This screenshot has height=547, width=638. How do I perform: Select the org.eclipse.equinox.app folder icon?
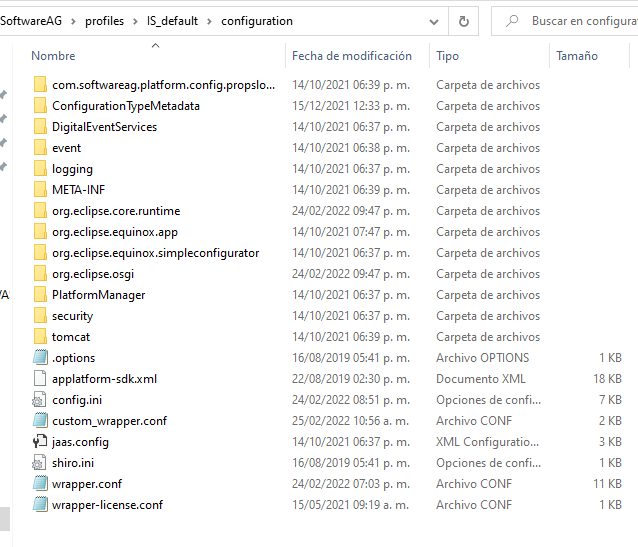(40, 232)
